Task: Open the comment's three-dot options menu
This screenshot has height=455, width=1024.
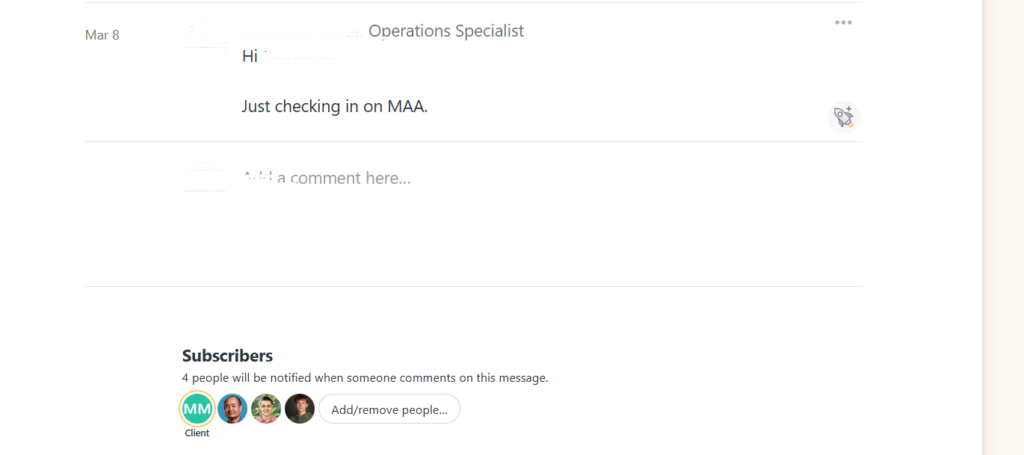Action: coord(843,22)
